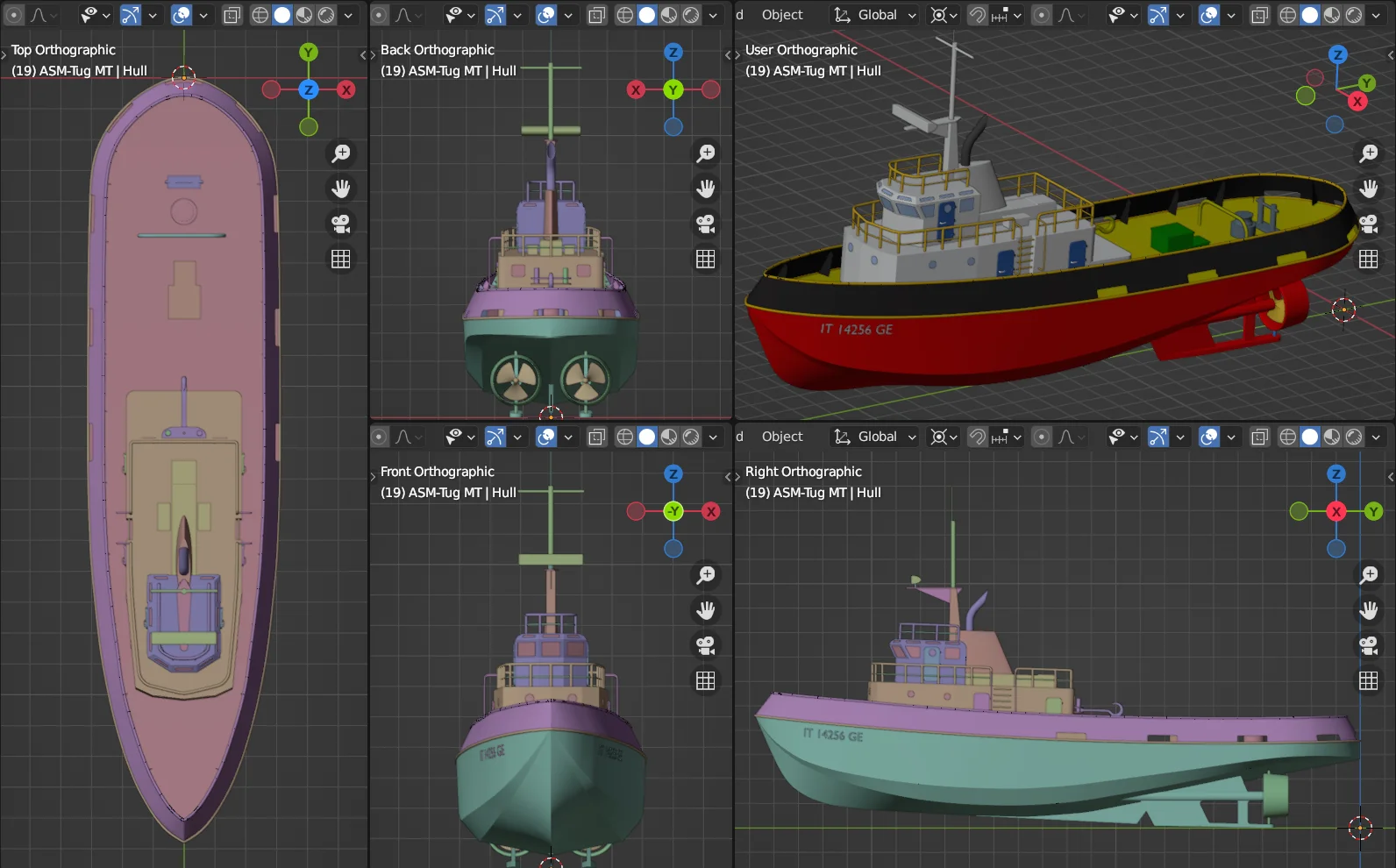Switch perspective/orthographic grid icon in Front Orthographic viewport
The image size is (1396, 868).
[x=706, y=680]
